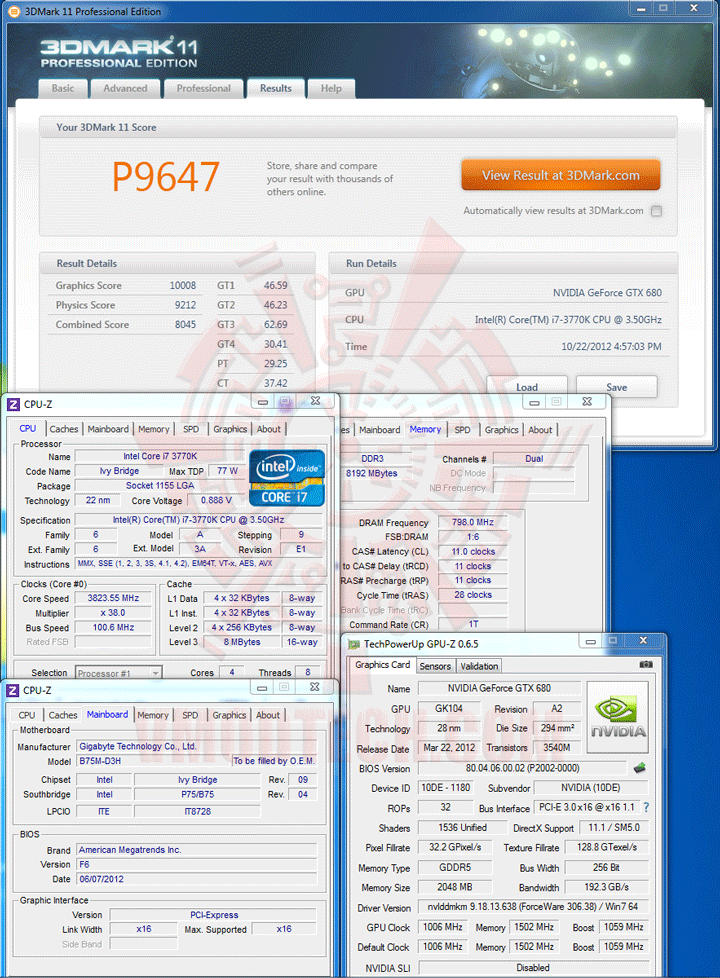Click the GPU-Z screenshot camera icon

646,664
